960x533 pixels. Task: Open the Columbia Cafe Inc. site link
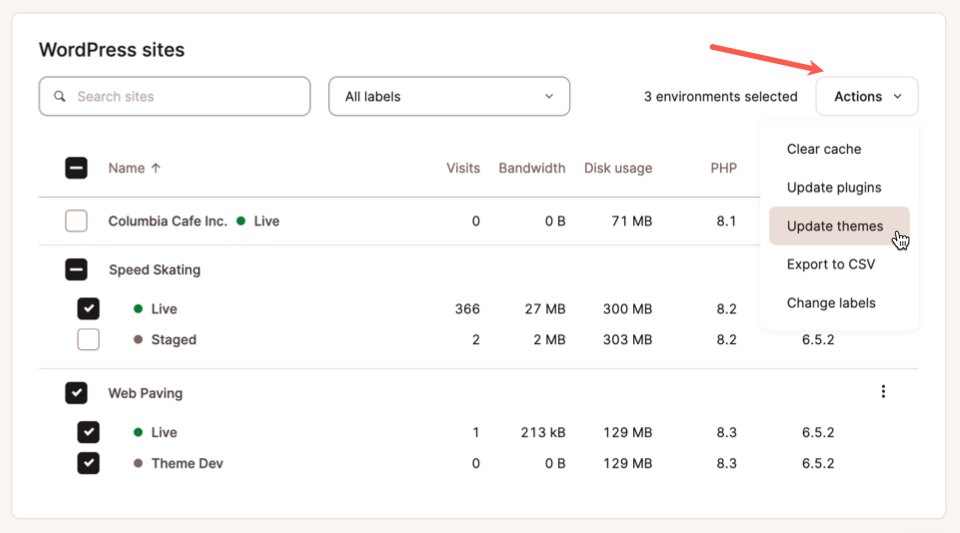point(167,221)
